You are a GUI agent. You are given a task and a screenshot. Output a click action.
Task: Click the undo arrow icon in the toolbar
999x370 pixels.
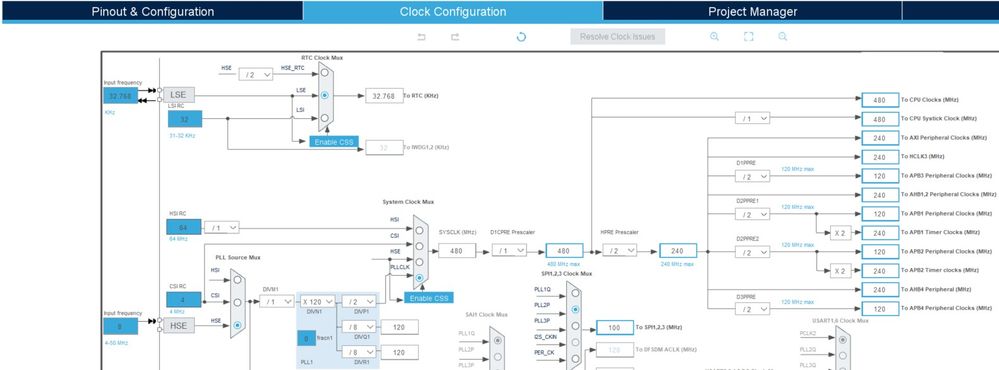click(x=421, y=37)
